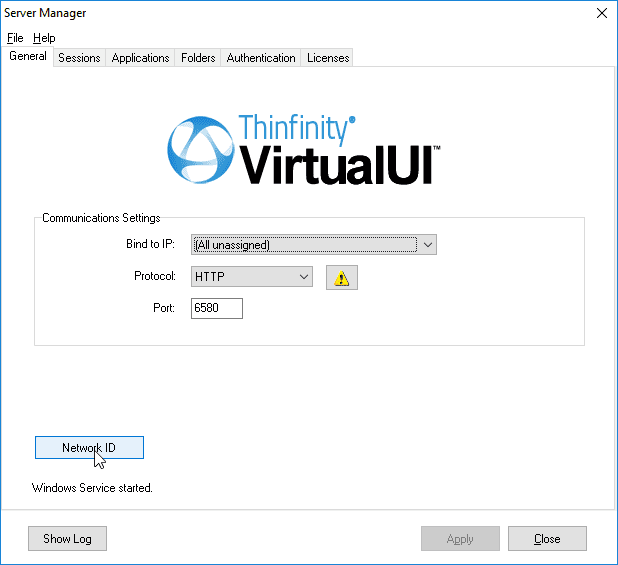The height and width of the screenshot is (565, 618).
Task: Click the Network ID button
Action: click(89, 448)
